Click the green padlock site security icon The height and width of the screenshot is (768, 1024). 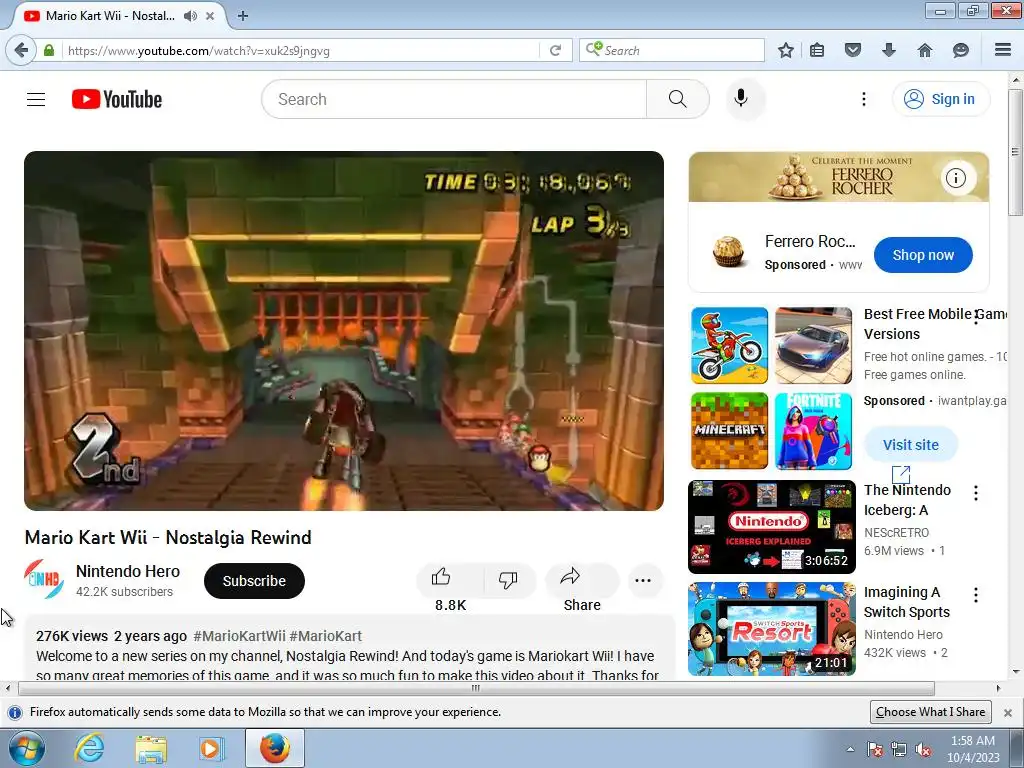49,50
